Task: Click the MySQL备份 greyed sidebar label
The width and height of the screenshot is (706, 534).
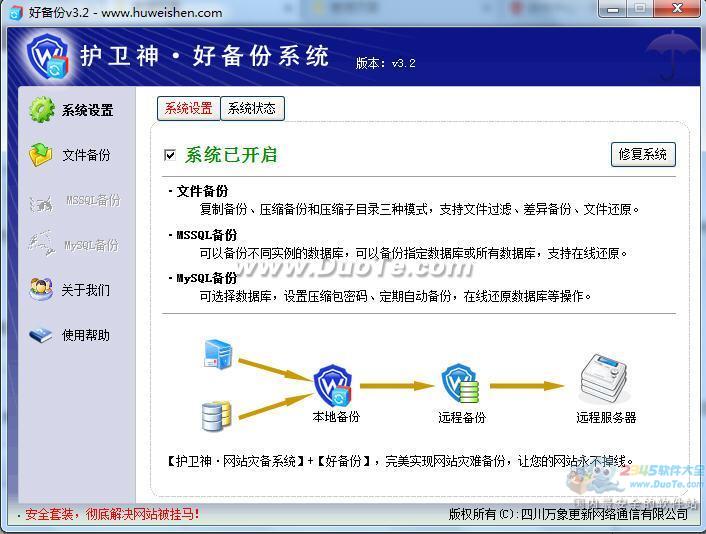Action: [91, 245]
